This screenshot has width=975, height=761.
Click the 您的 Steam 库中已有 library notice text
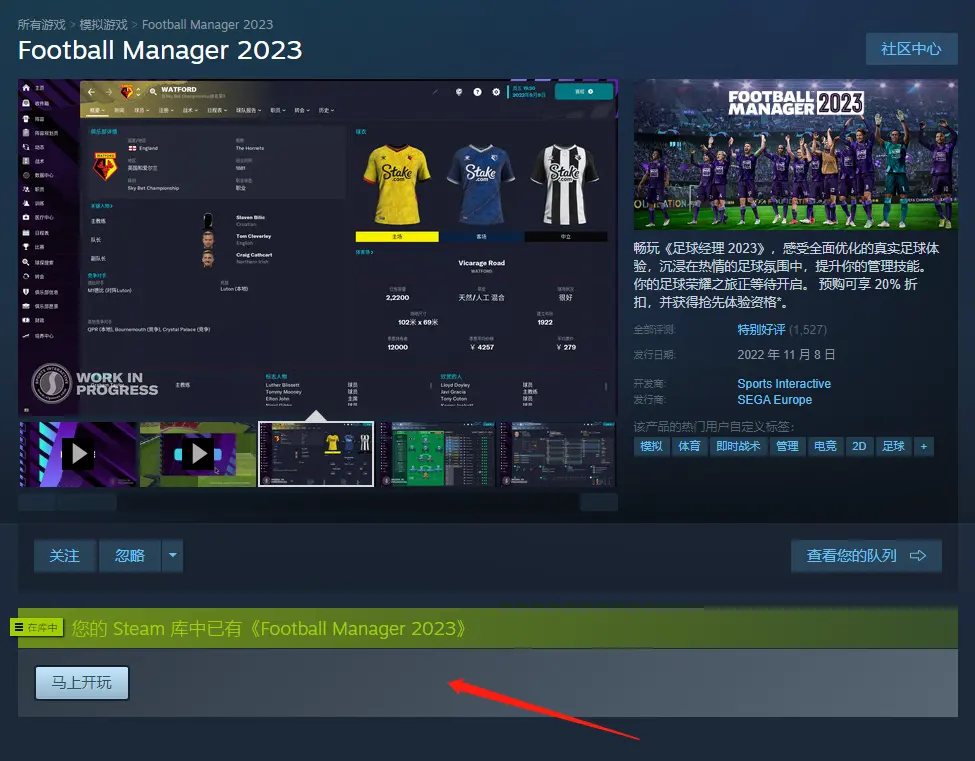[x=269, y=629]
